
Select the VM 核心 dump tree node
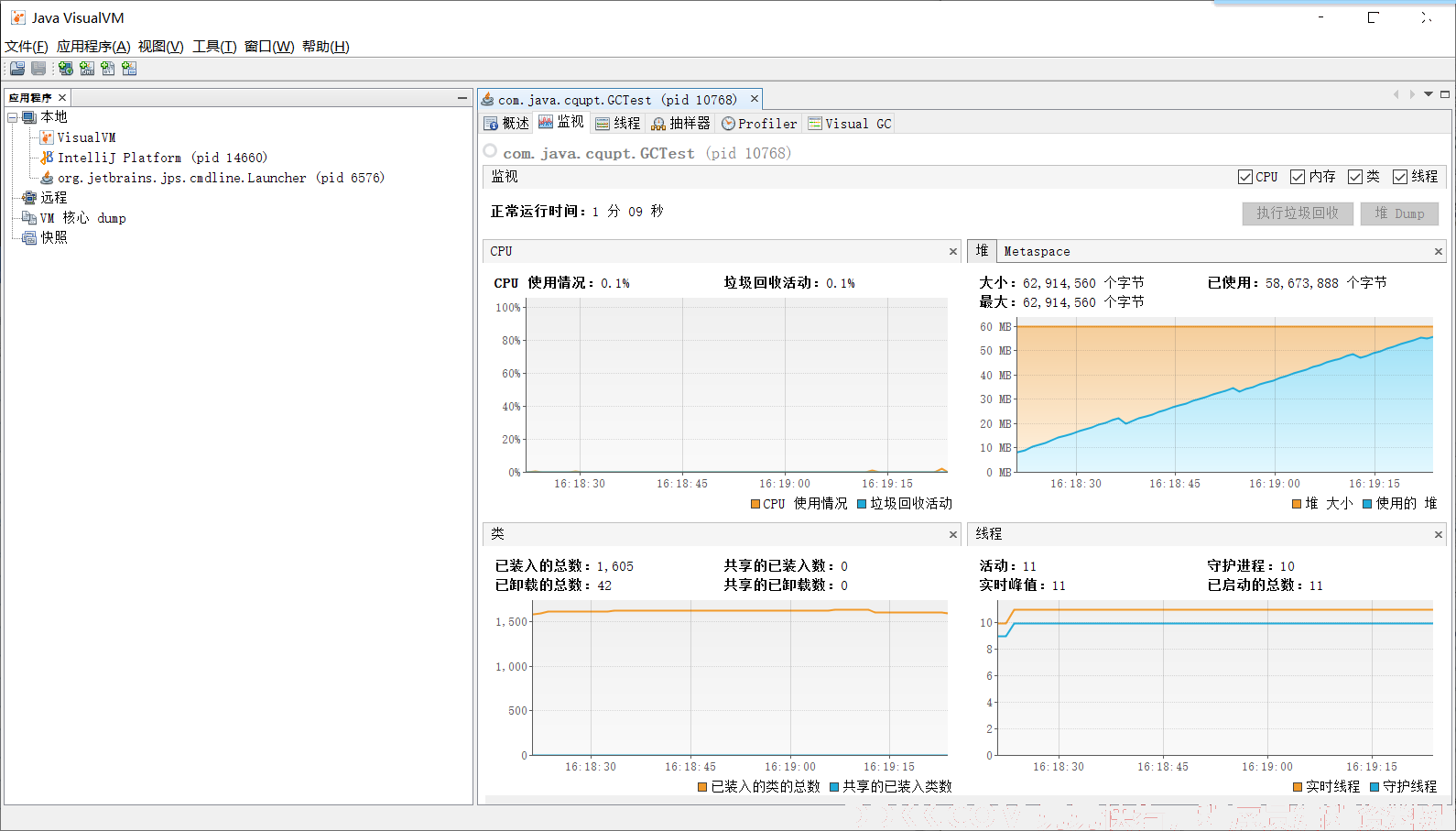(x=83, y=218)
